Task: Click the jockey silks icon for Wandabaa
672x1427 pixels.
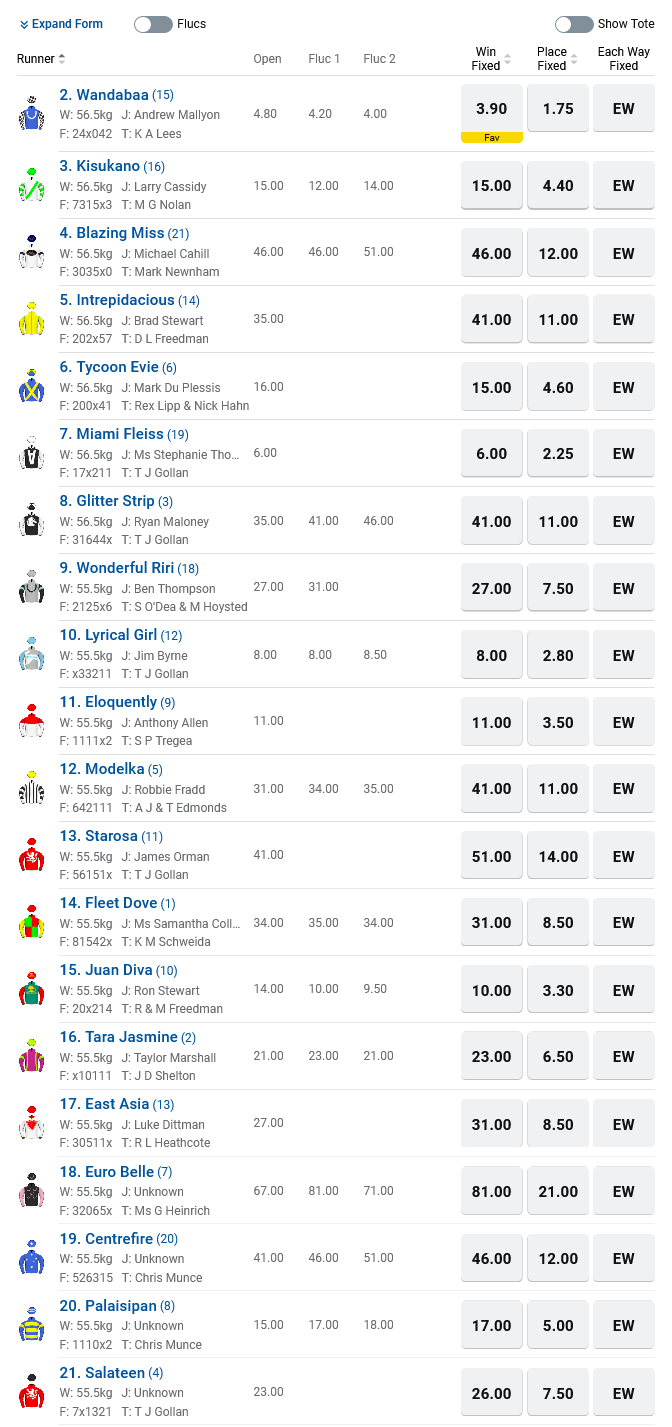Action: pos(32,114)
